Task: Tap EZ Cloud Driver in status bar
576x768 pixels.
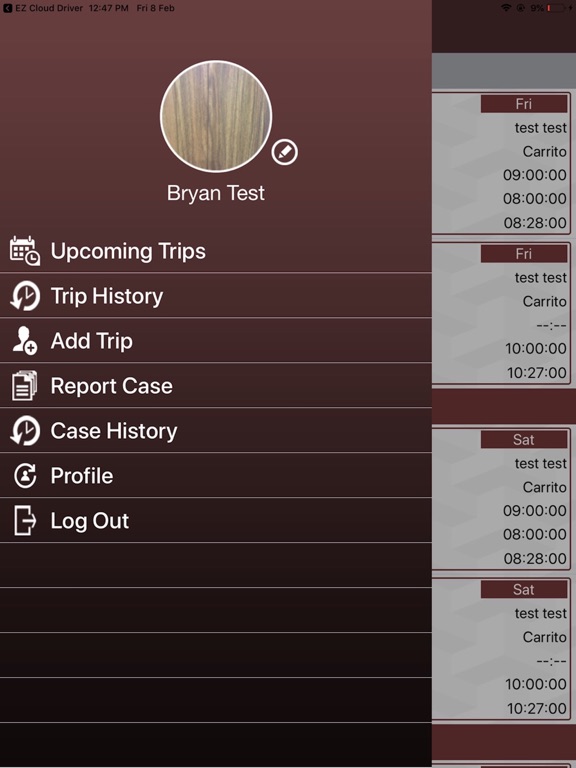Action: [x=49, y=8]
